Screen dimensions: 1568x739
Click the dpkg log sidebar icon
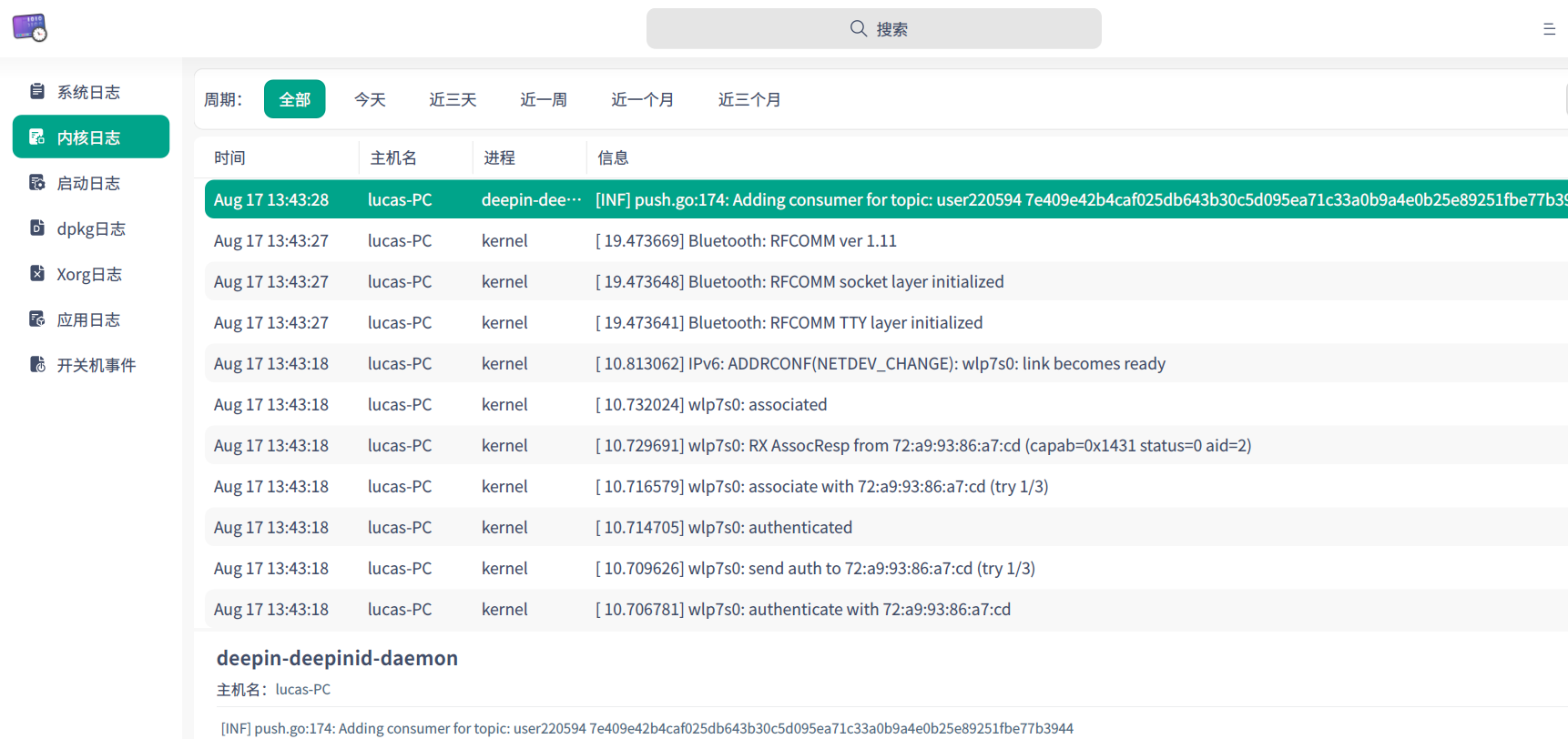pyautogui.click(x=37, y=228)
